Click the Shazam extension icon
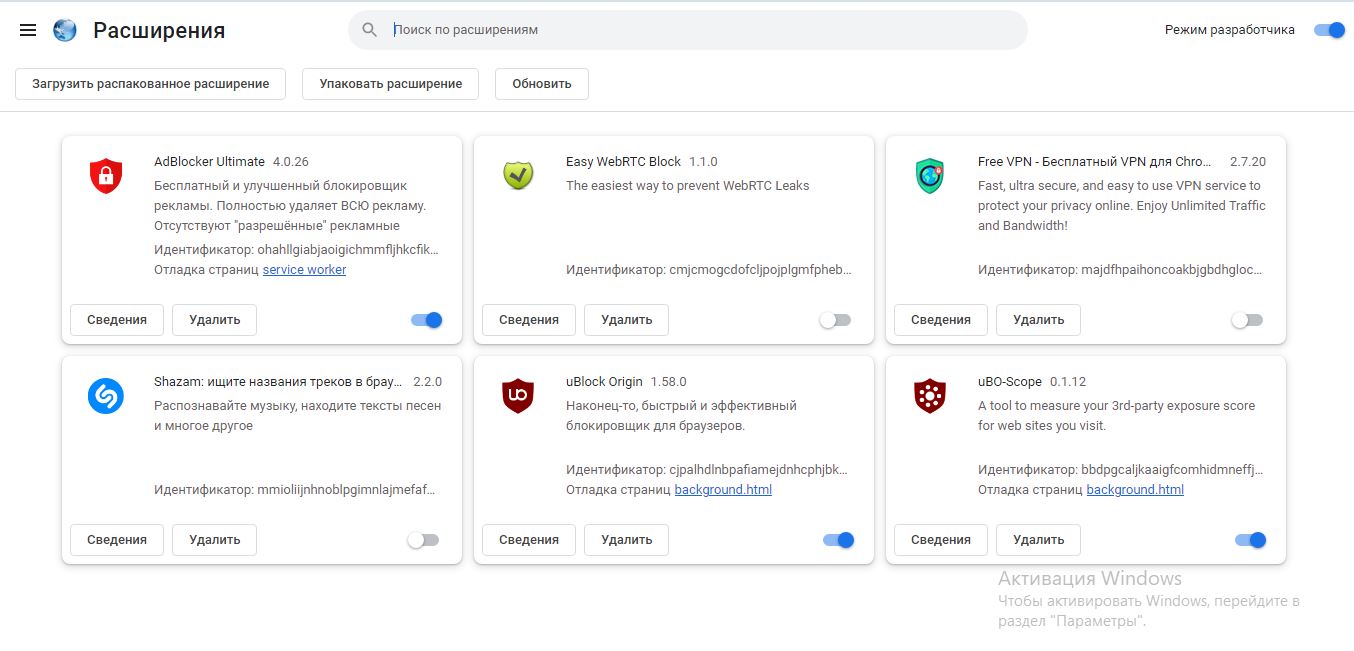The image size is (1354, 651). pos(105,396)
